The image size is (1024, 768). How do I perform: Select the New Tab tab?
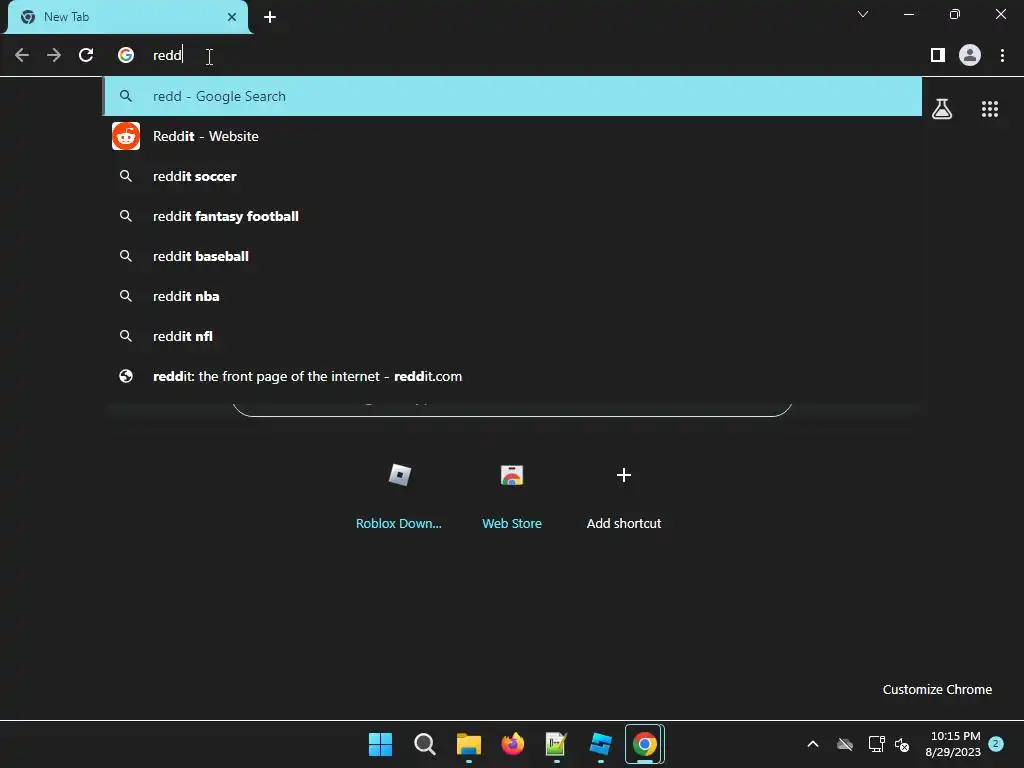128,17
